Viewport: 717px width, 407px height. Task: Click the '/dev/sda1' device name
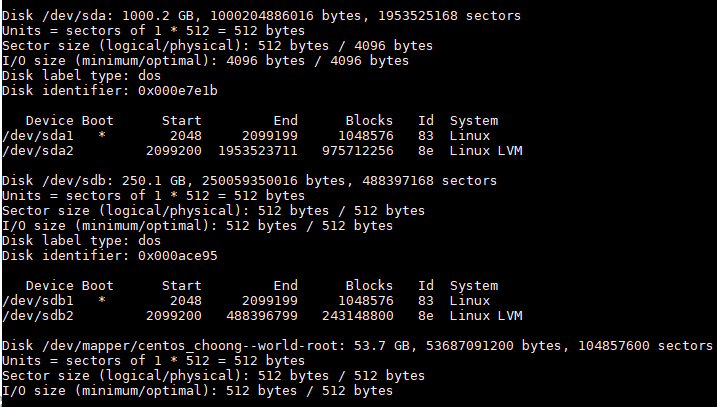point(38,136)
